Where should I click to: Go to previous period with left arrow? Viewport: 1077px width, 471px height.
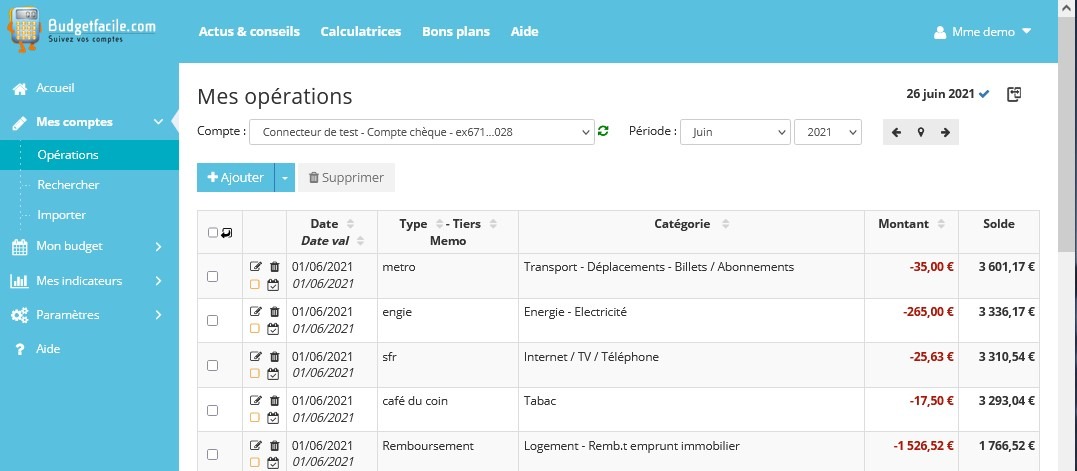(x=896, y=132)
